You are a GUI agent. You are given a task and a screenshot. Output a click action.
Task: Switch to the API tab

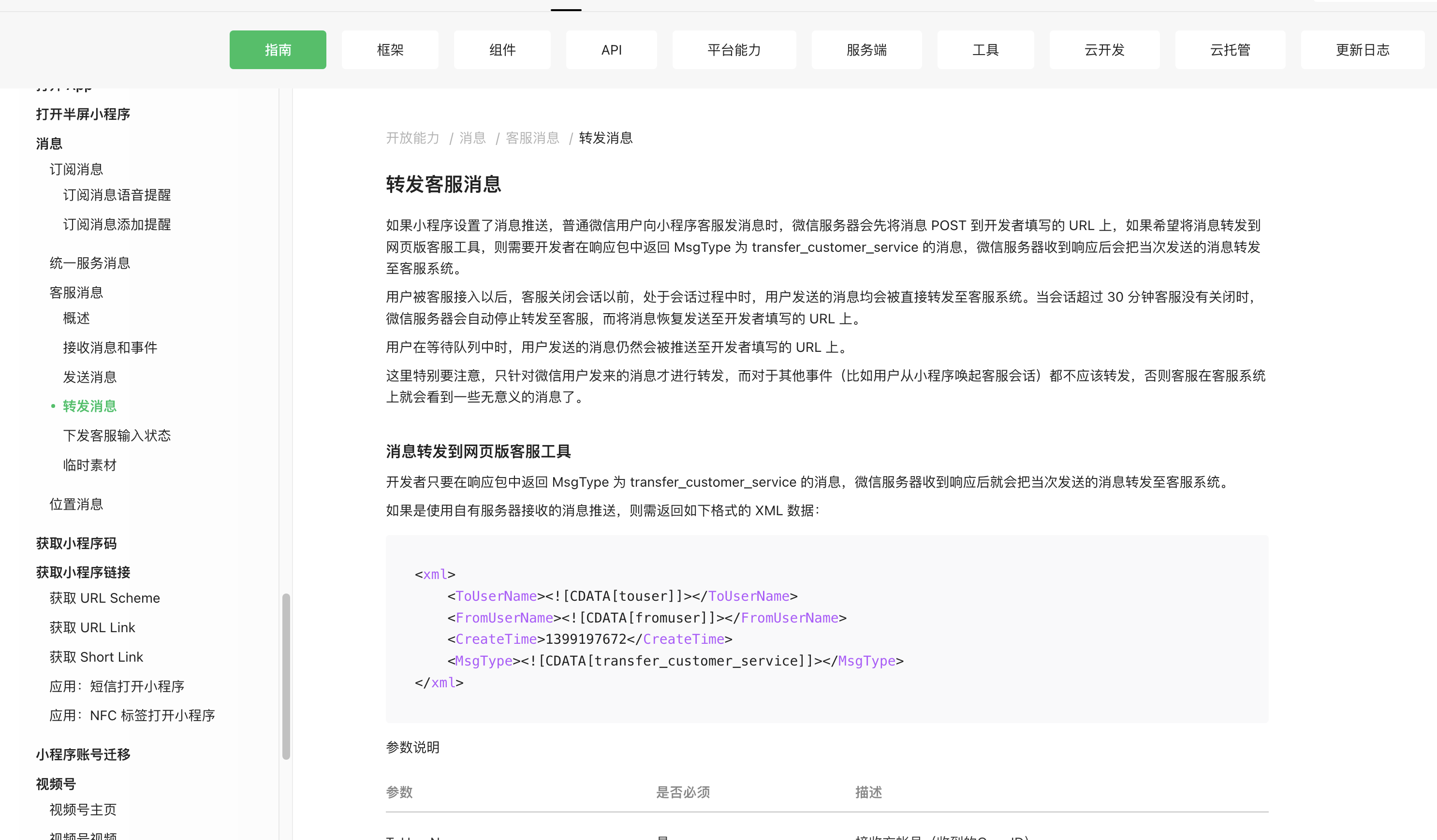click(x=611, y=50)
